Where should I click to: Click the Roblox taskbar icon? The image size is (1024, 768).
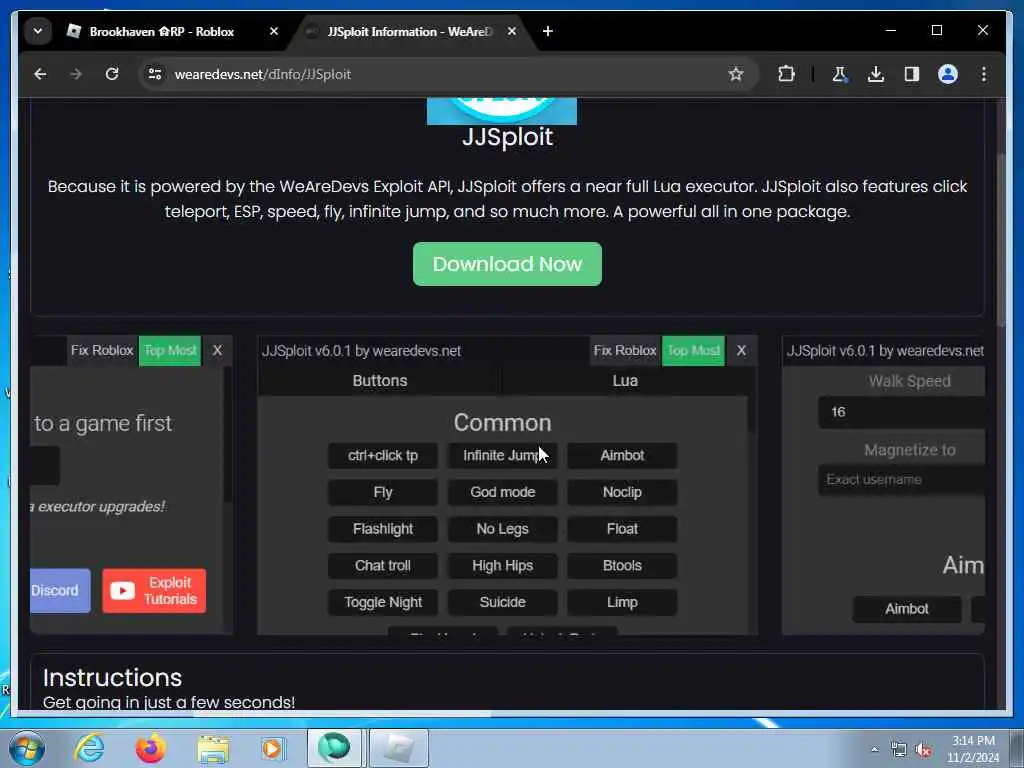coord(399,748)
